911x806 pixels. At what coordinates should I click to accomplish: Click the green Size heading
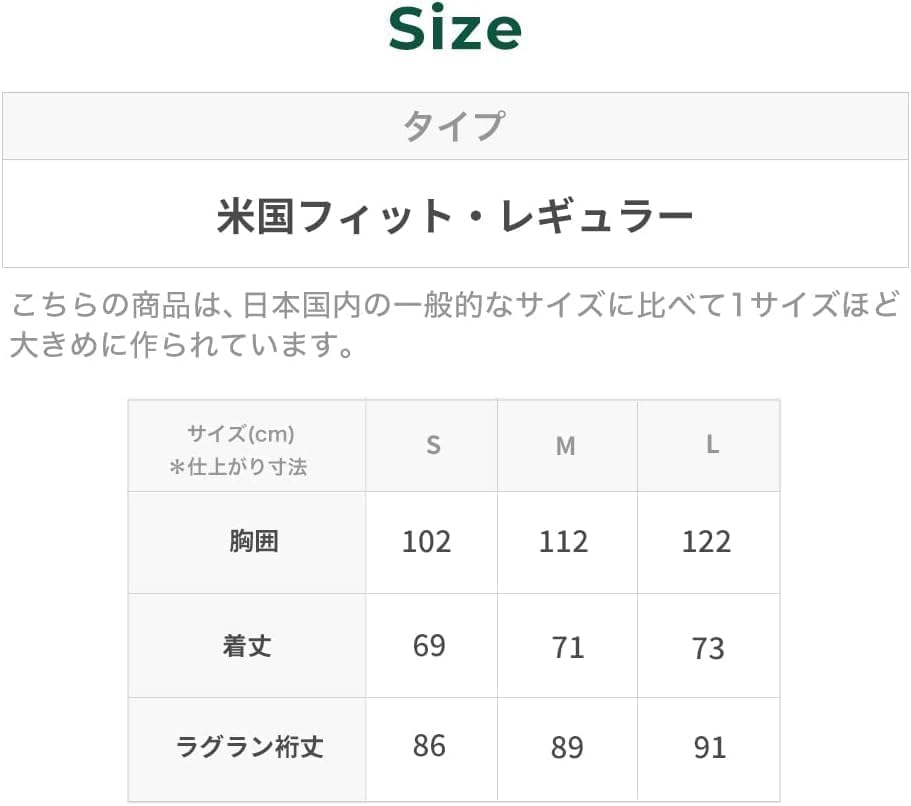point(455,31)
